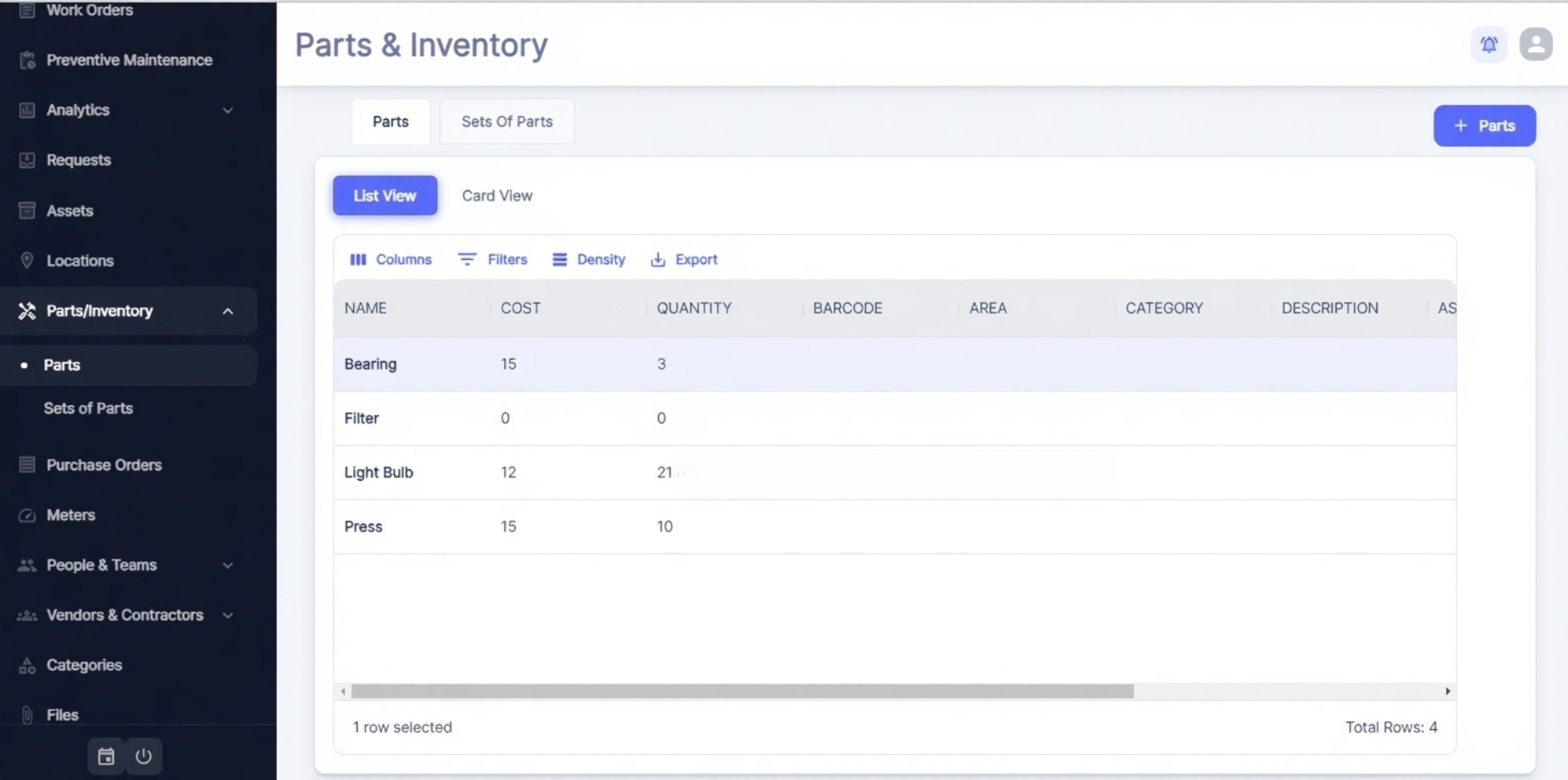Expand Vendors & Contractors submenu chevron
The width and height of the screenshot is (1568, 780).
(227, 615)
